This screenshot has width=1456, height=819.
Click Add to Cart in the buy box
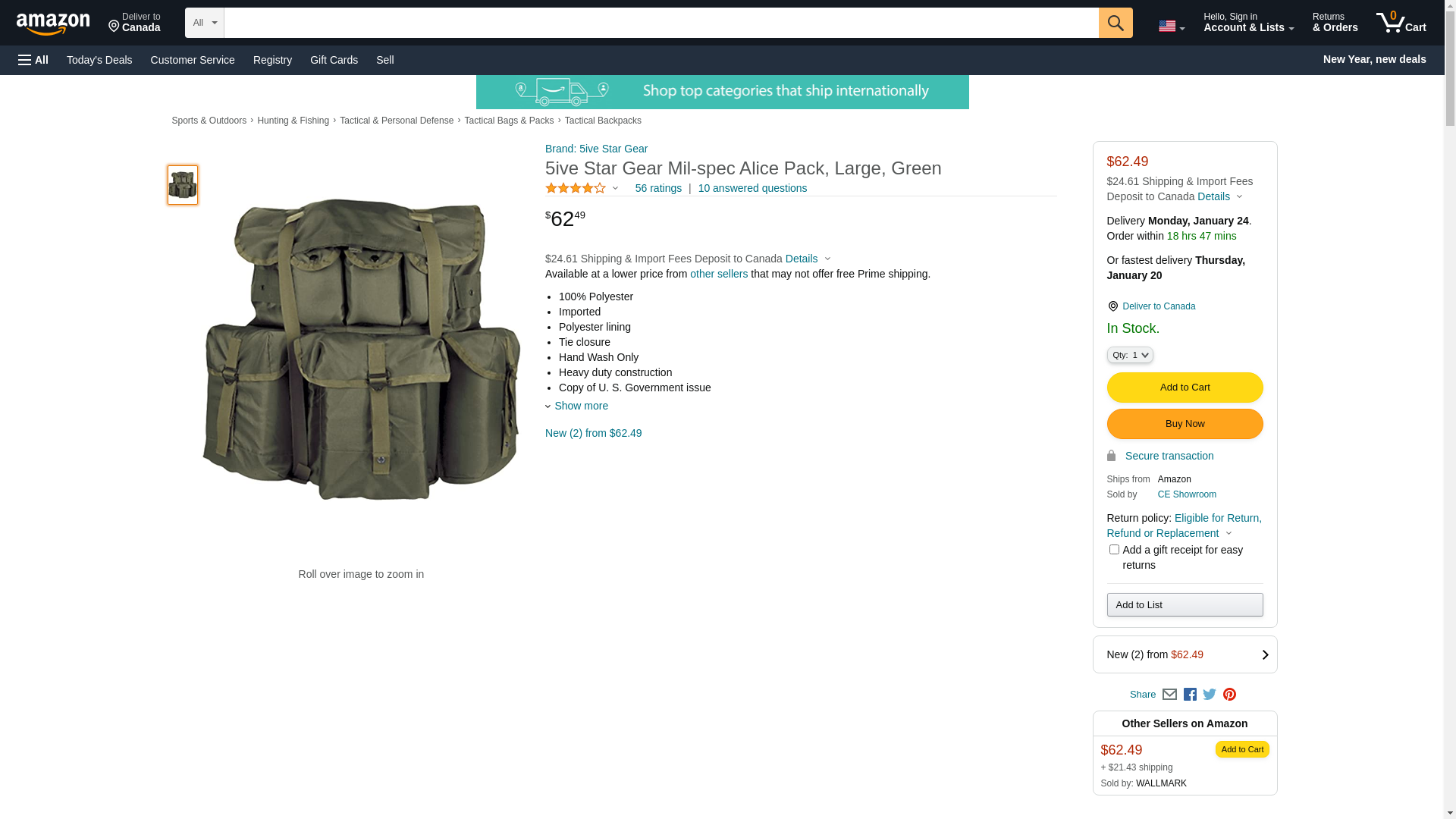tap(1185, 388)
